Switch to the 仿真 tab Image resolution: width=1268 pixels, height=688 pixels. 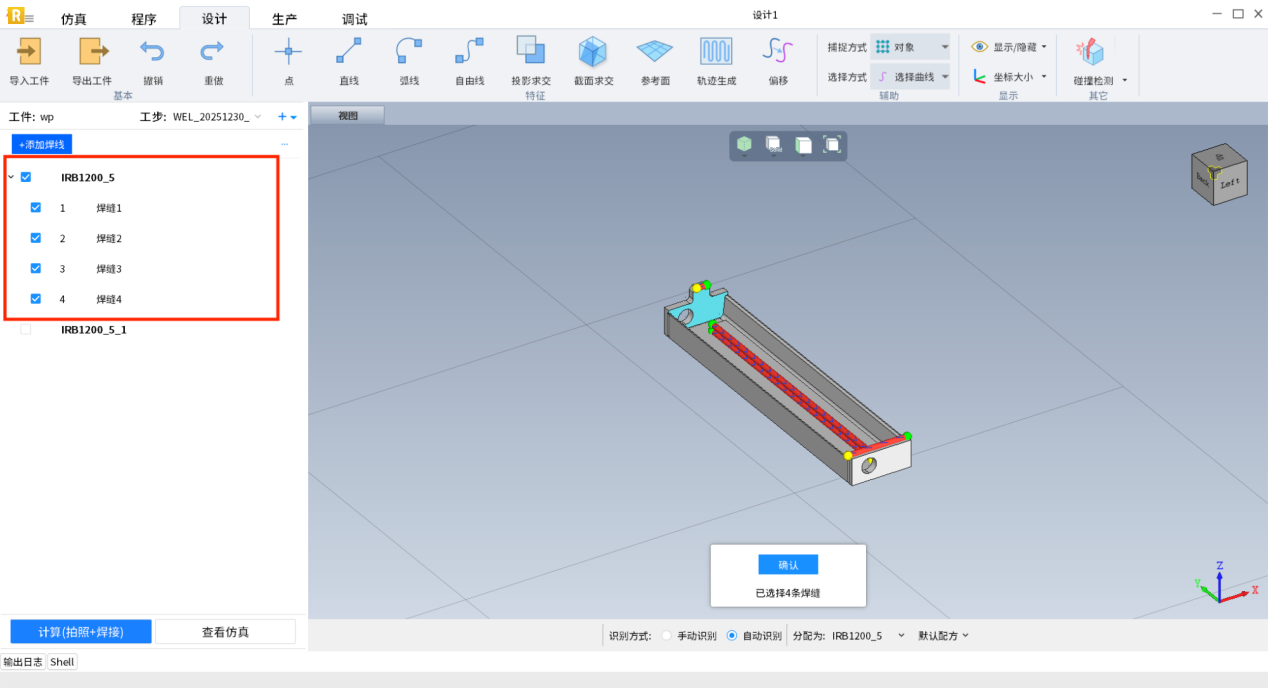pos(74,19)
